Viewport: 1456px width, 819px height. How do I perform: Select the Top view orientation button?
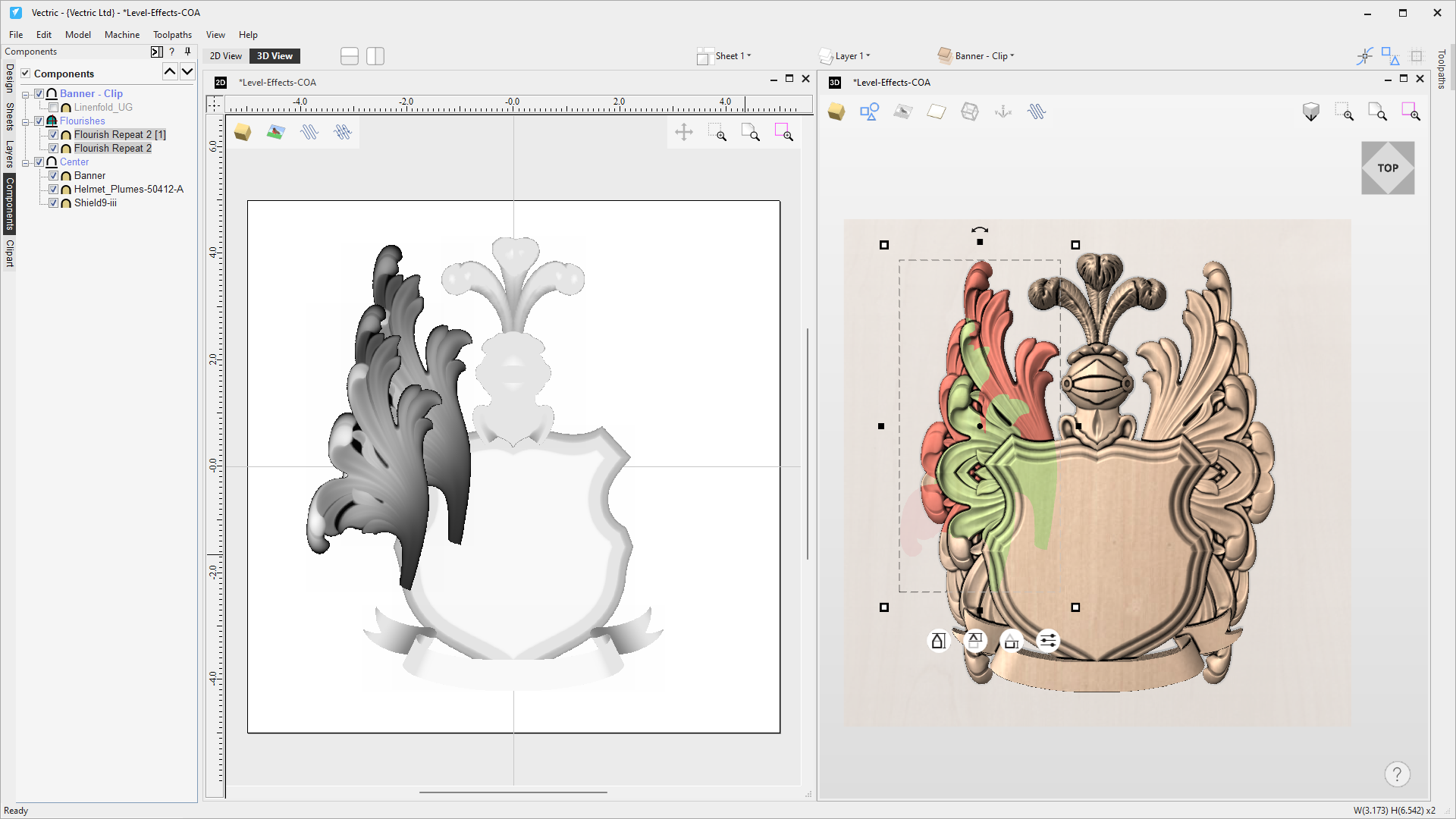tap(1389, 167)
